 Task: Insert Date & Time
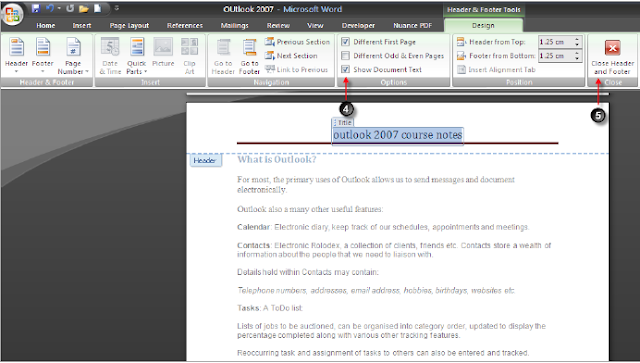[x=110, y=56]
